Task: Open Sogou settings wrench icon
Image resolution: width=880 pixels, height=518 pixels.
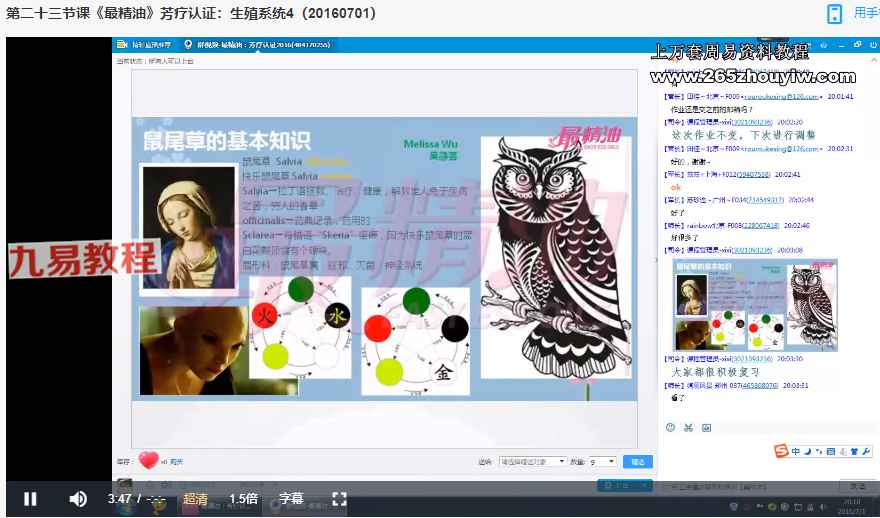Action: point(866,451)
